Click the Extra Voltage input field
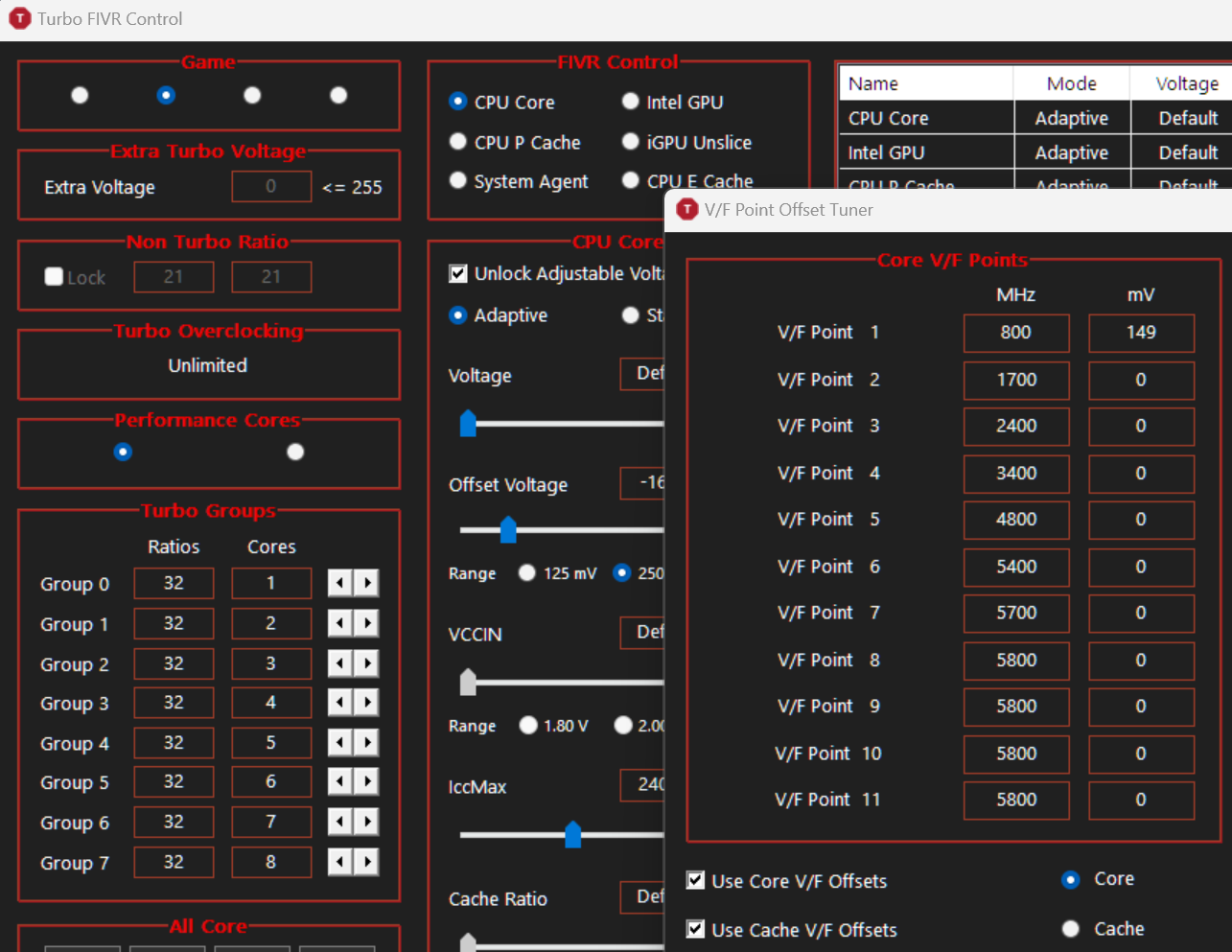Screen dimensions: 1232x952 point(271,186)
